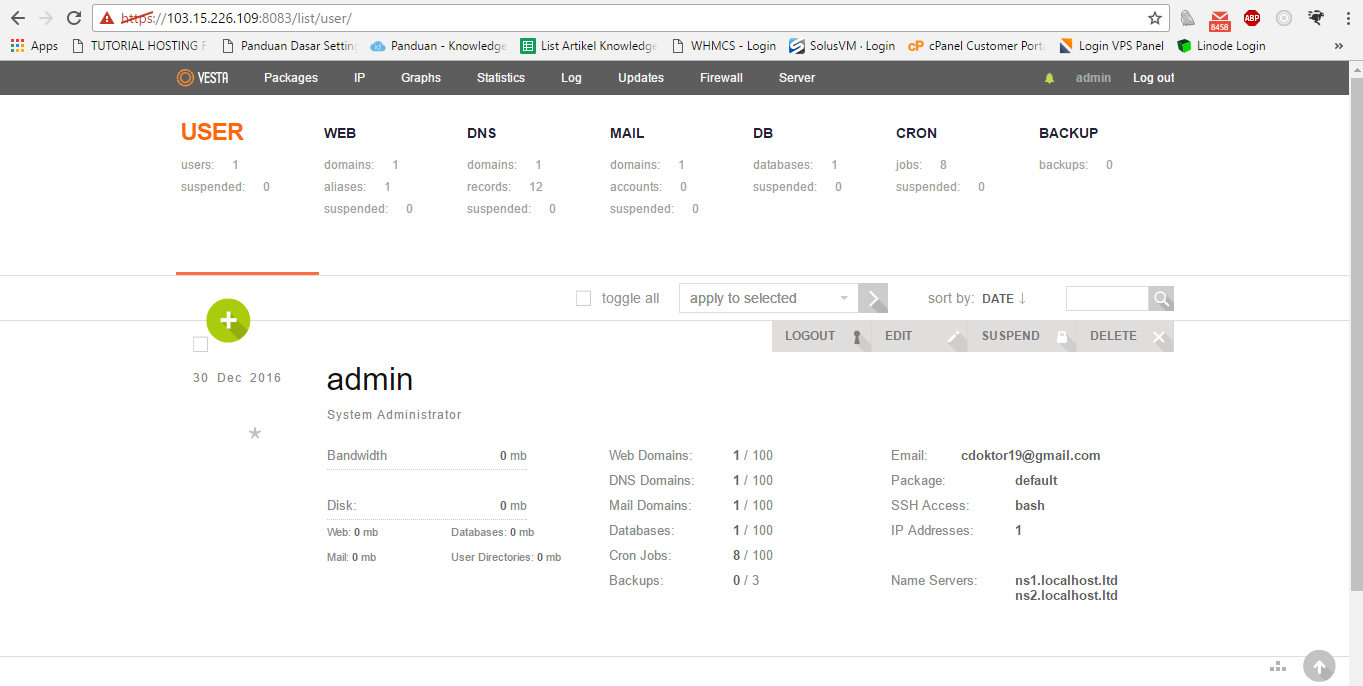This screenshot has width=1363, height=686.
Task: Star the admin user as favorite
Action: click(x=254, y=433)
